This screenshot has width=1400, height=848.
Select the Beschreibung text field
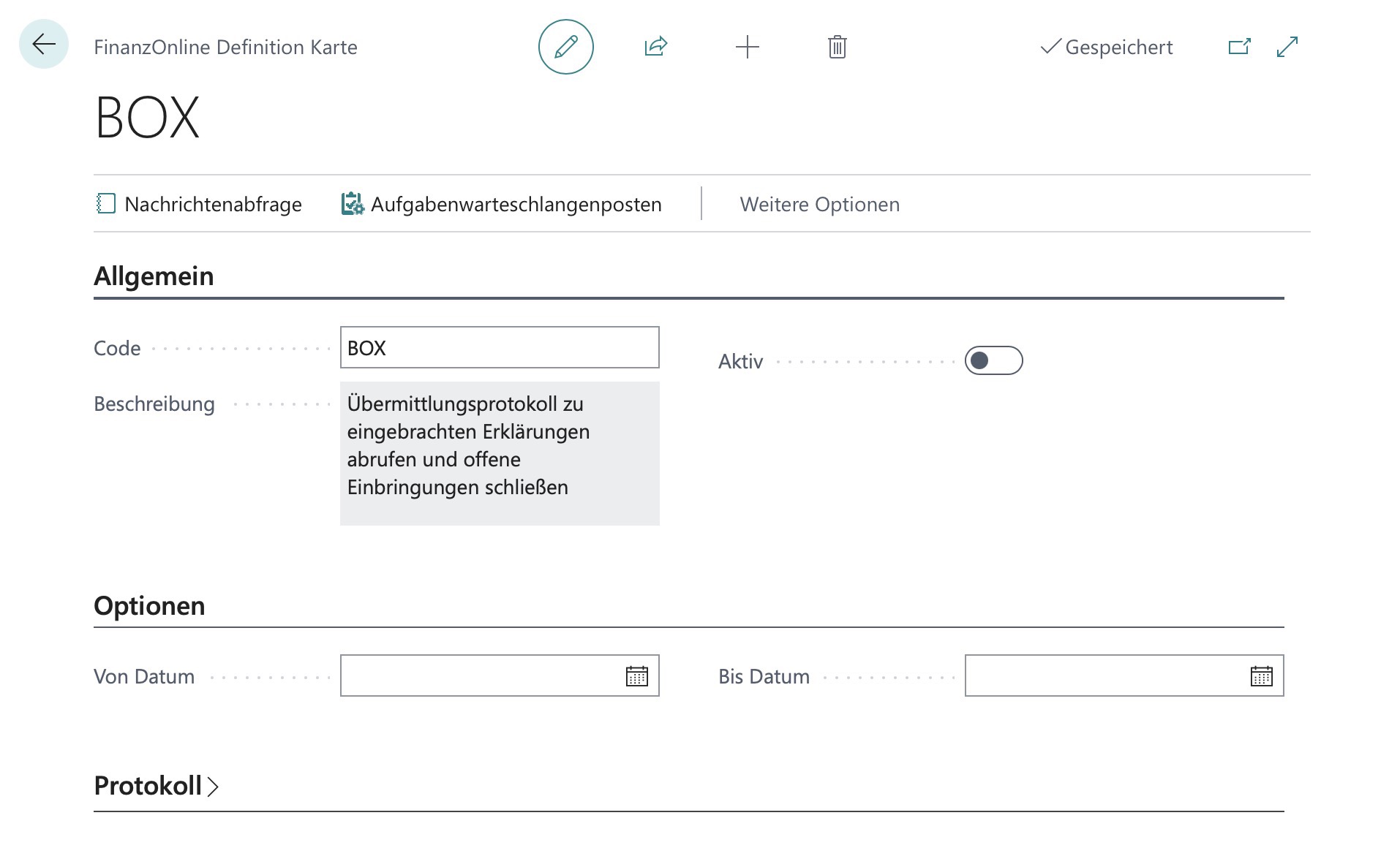(x=500, y=453)
